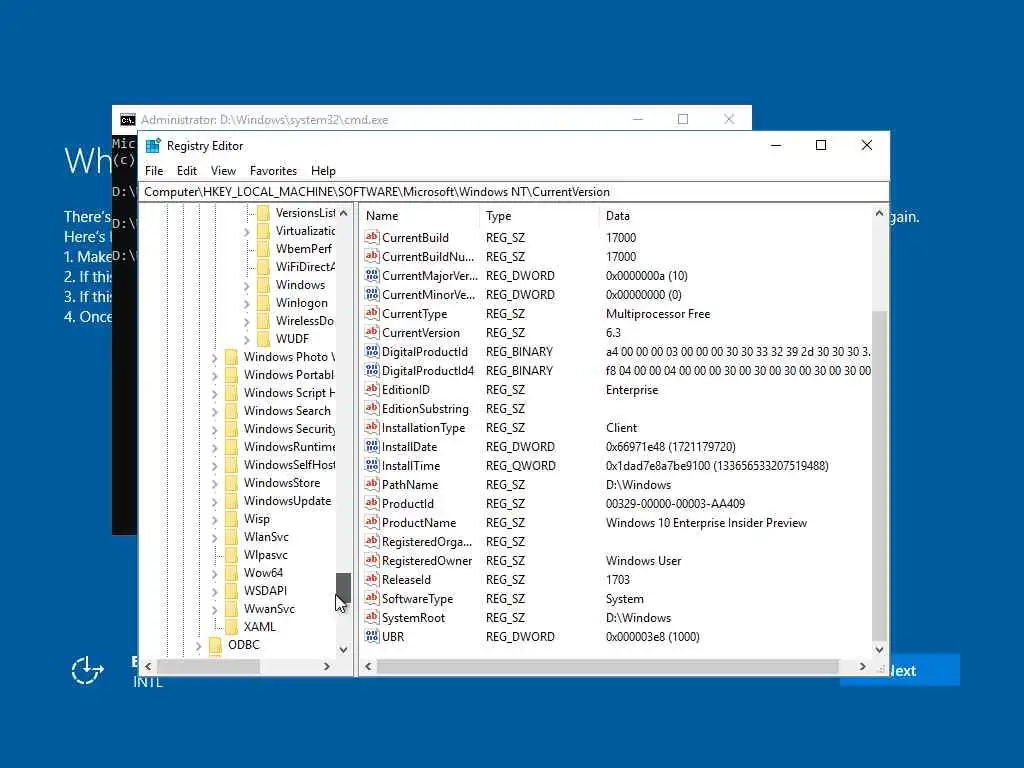The width and height of the screenshot is (1024, 768).
Task: Expand the Virtualization key
Action: [246, 232]
